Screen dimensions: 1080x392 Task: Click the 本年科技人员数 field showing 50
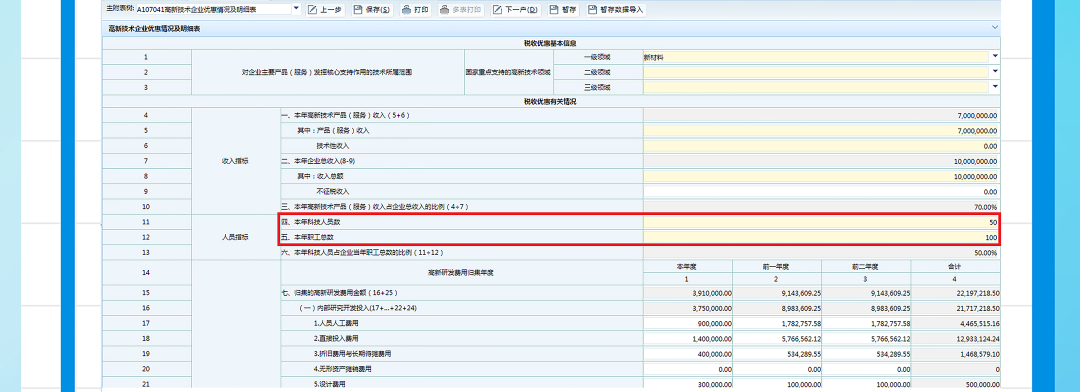(822, 222)
